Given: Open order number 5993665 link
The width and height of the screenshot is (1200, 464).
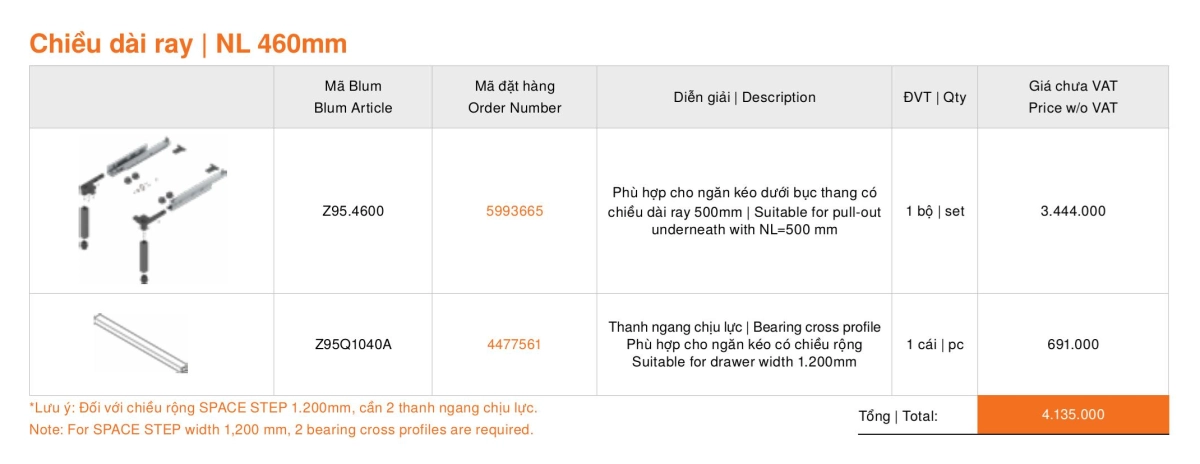Looking at the screenshot, I should tap(514, 211).
